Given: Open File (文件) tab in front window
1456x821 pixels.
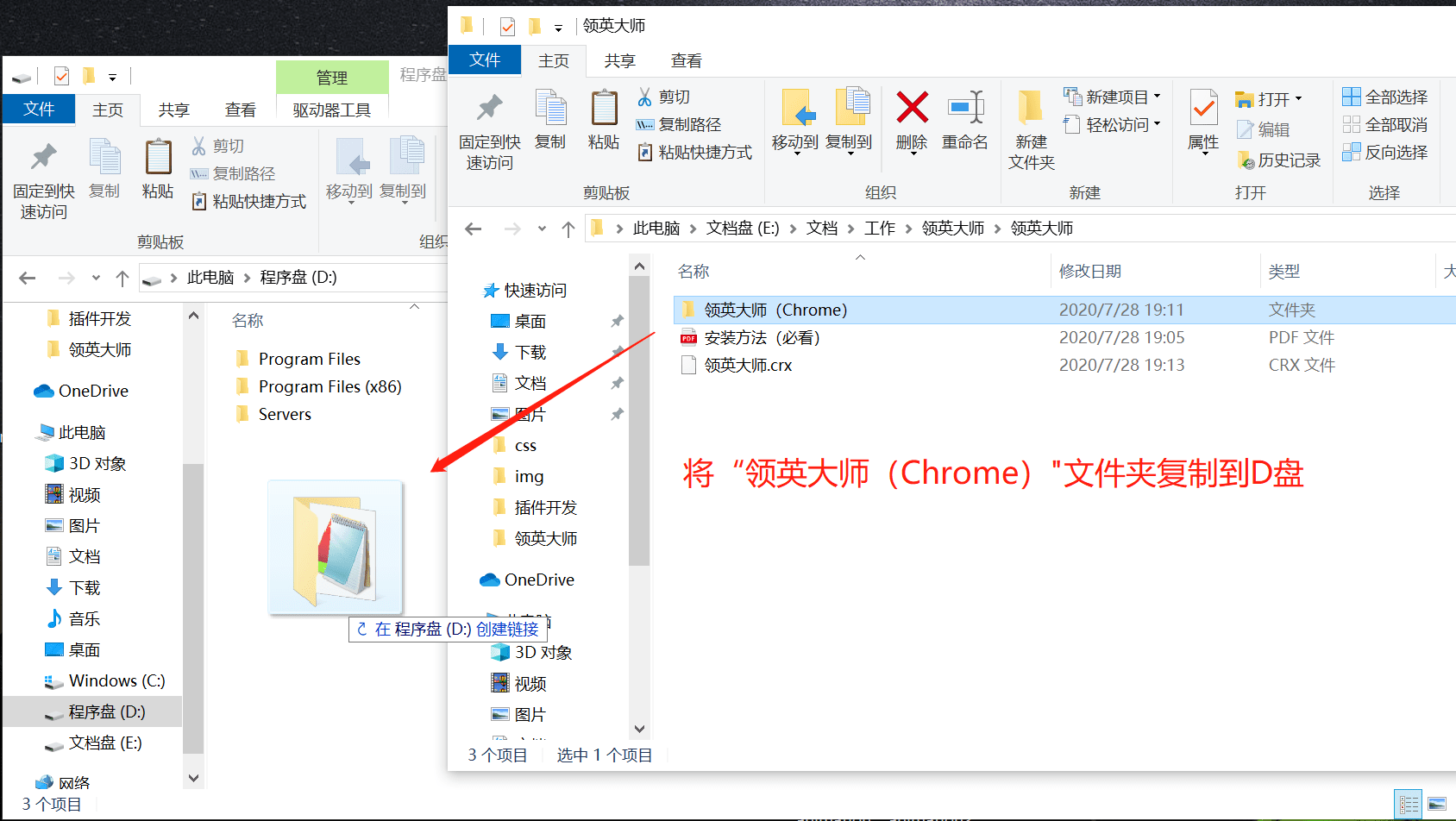Looking at the screenshot, I should [x=485, y=60].
